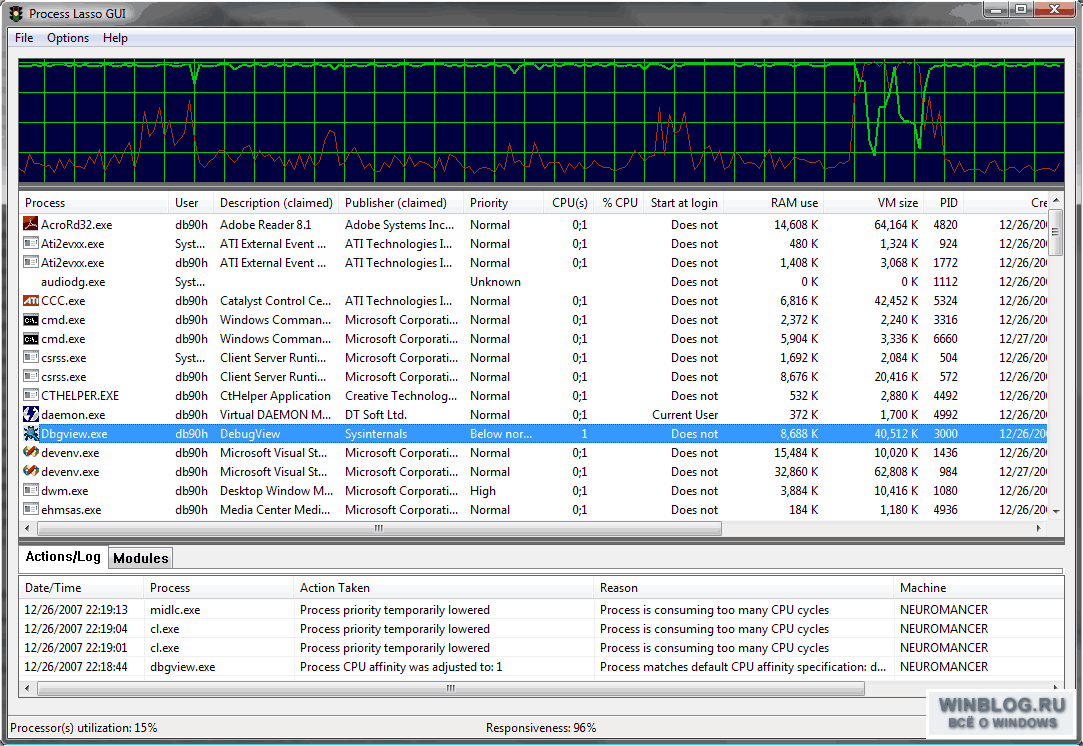1083x746 pixels.
Task: Click the CCC.exe ATI Catalyst icon
Action: click(30, 300)
